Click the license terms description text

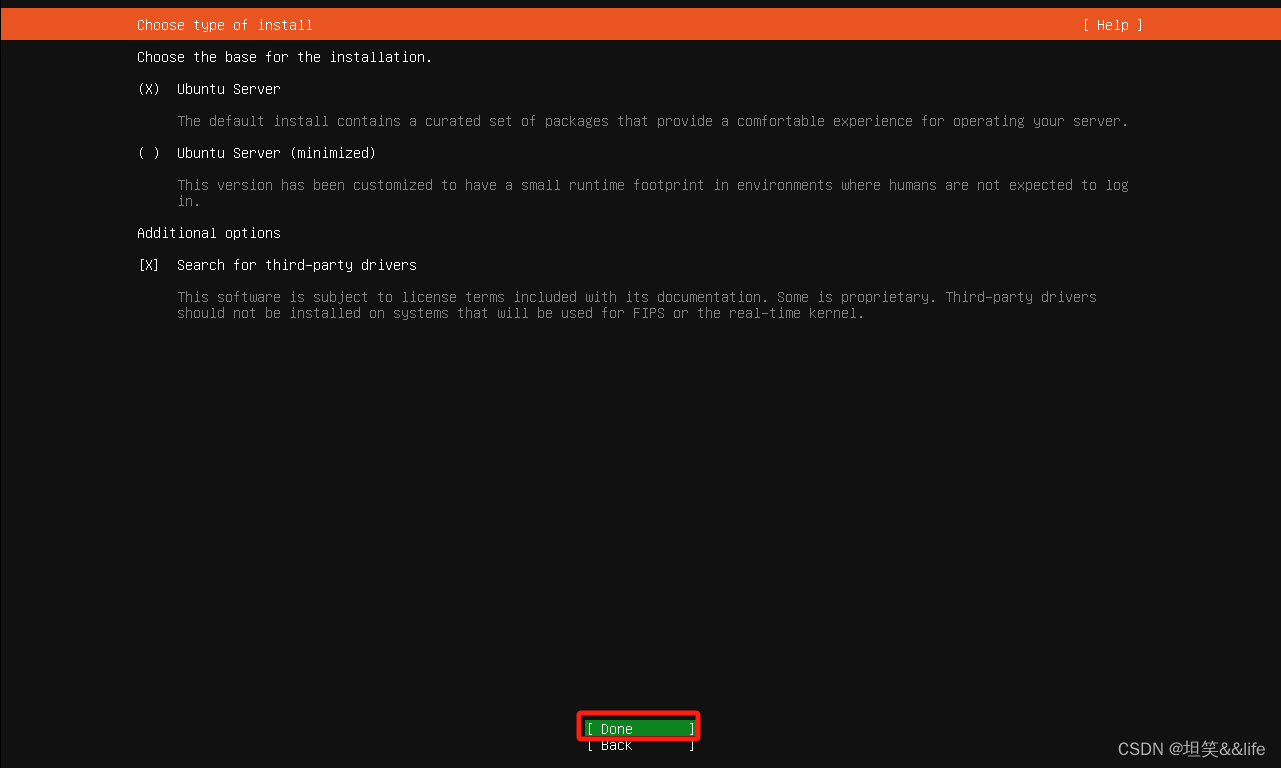637,305
